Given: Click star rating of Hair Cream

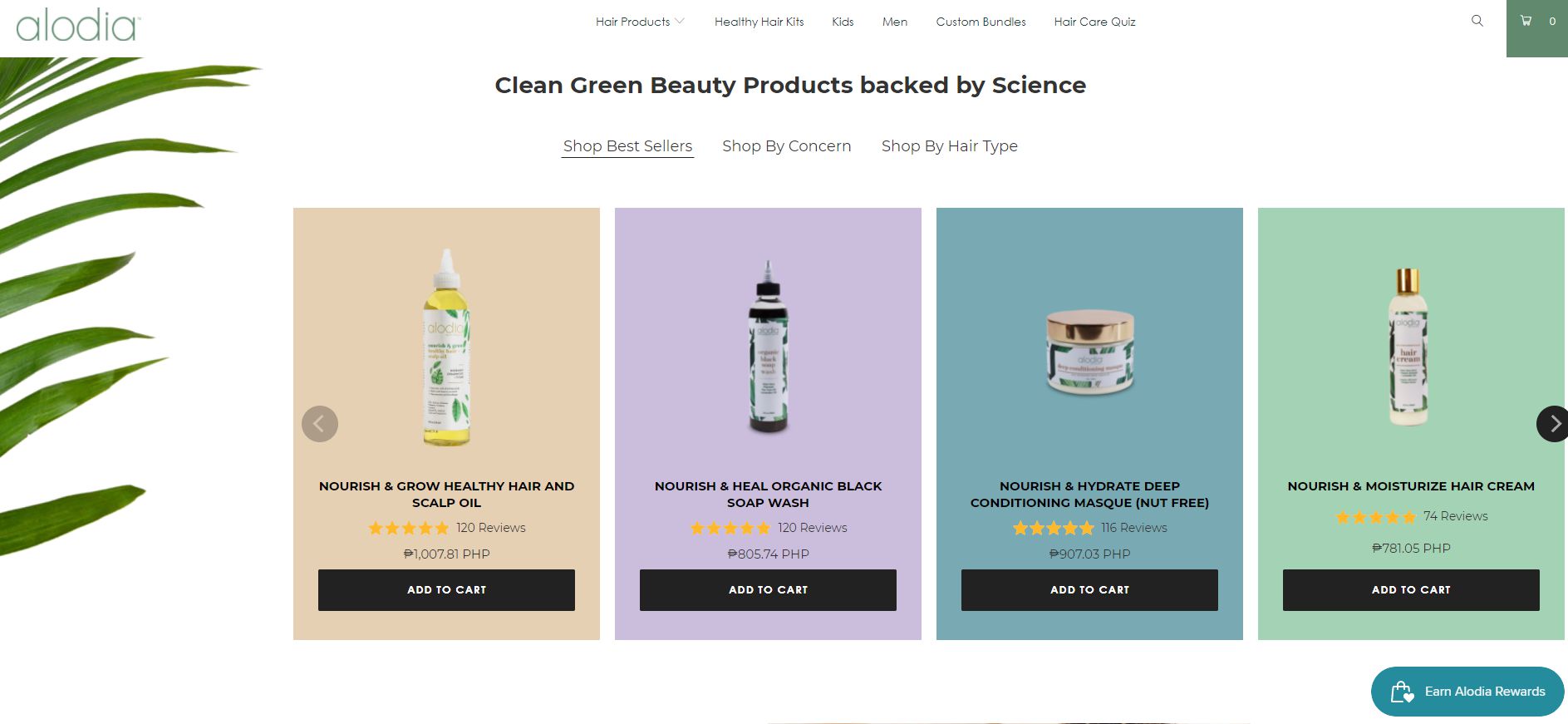Looking at the screenshot, I should (1376, 517).
